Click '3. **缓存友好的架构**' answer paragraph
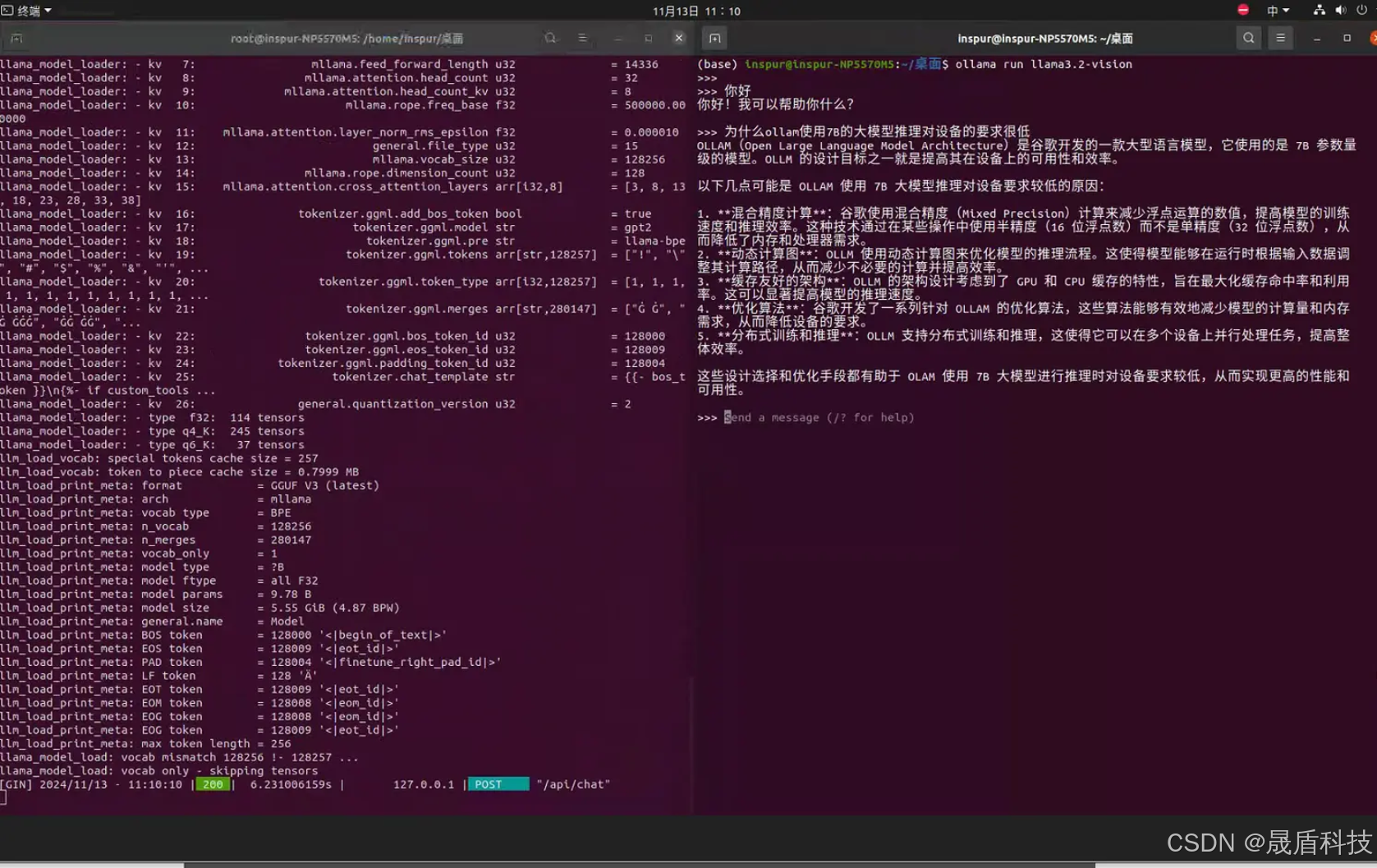The width and height of the screenshot is (1377, 868). coord(1023,287)
